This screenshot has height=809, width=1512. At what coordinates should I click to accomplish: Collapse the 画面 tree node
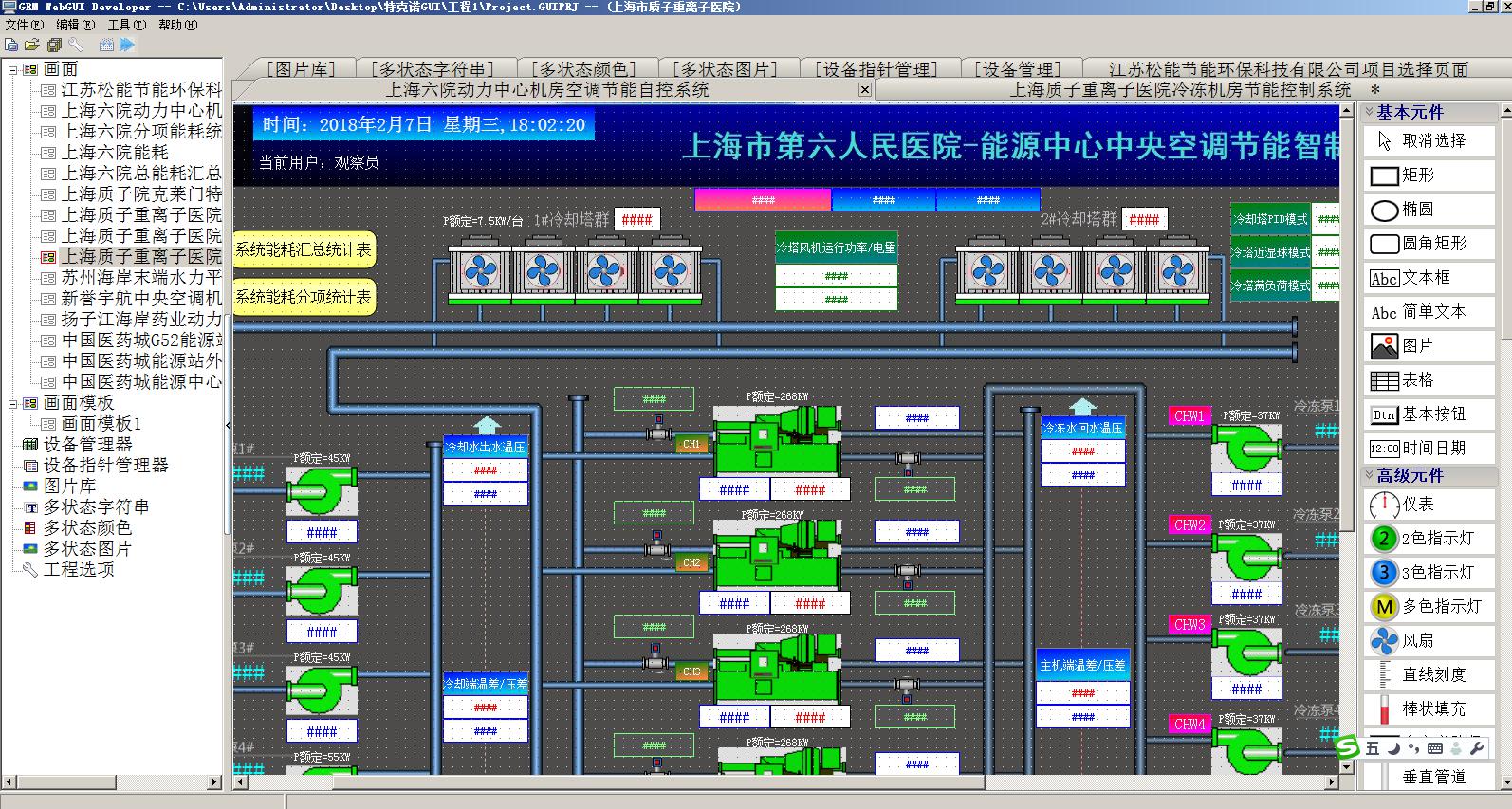13,69
